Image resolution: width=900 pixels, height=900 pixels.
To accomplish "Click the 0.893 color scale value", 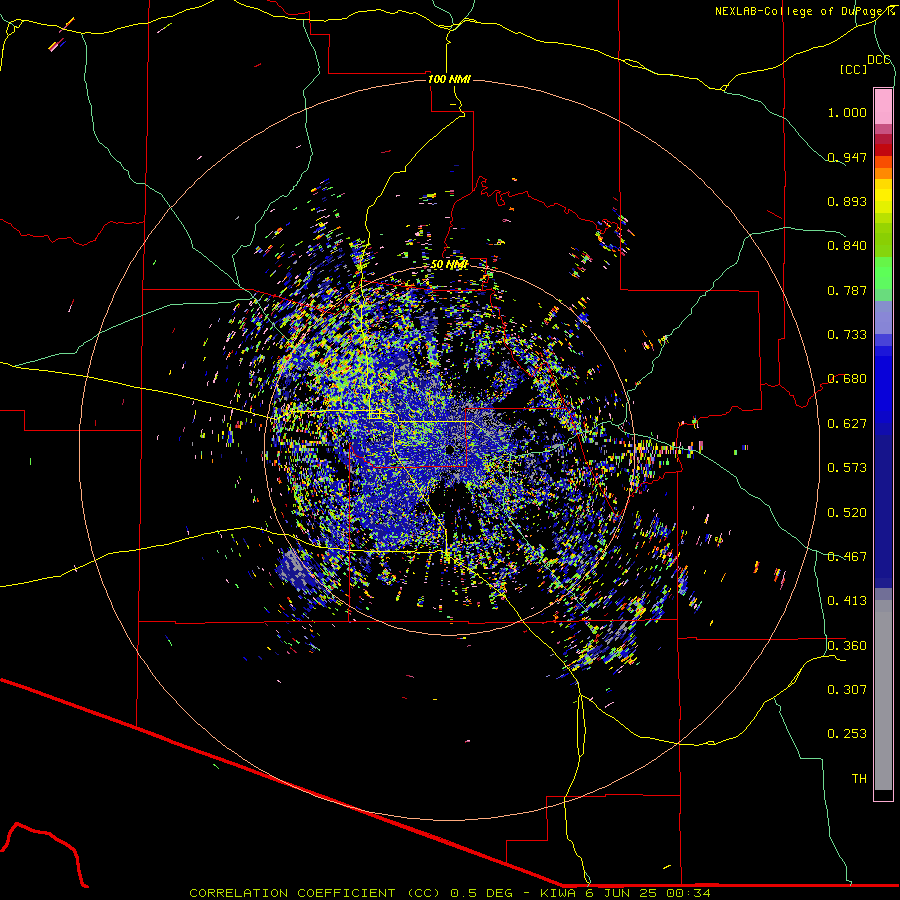I will (847, 201).
